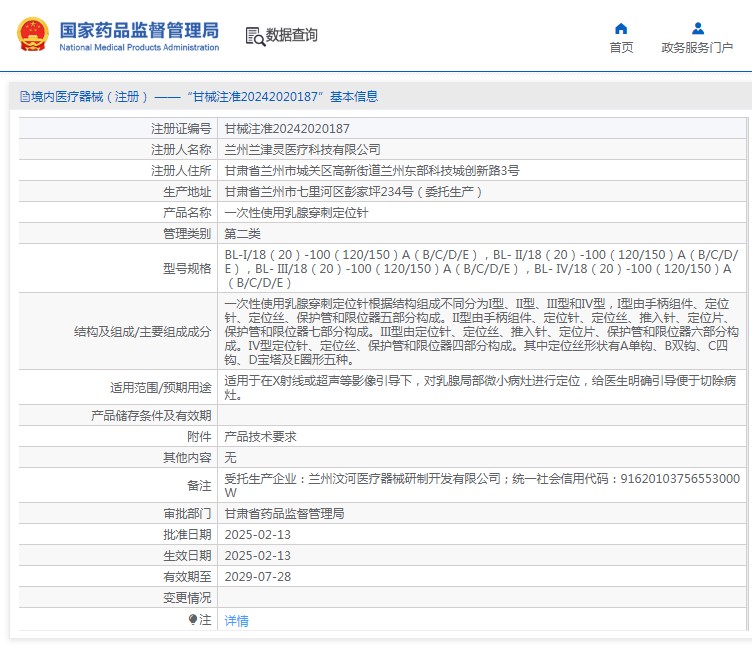Click the 有效期至 label
Viewport: 752px width, 648px height.
(x=187, y=577)
